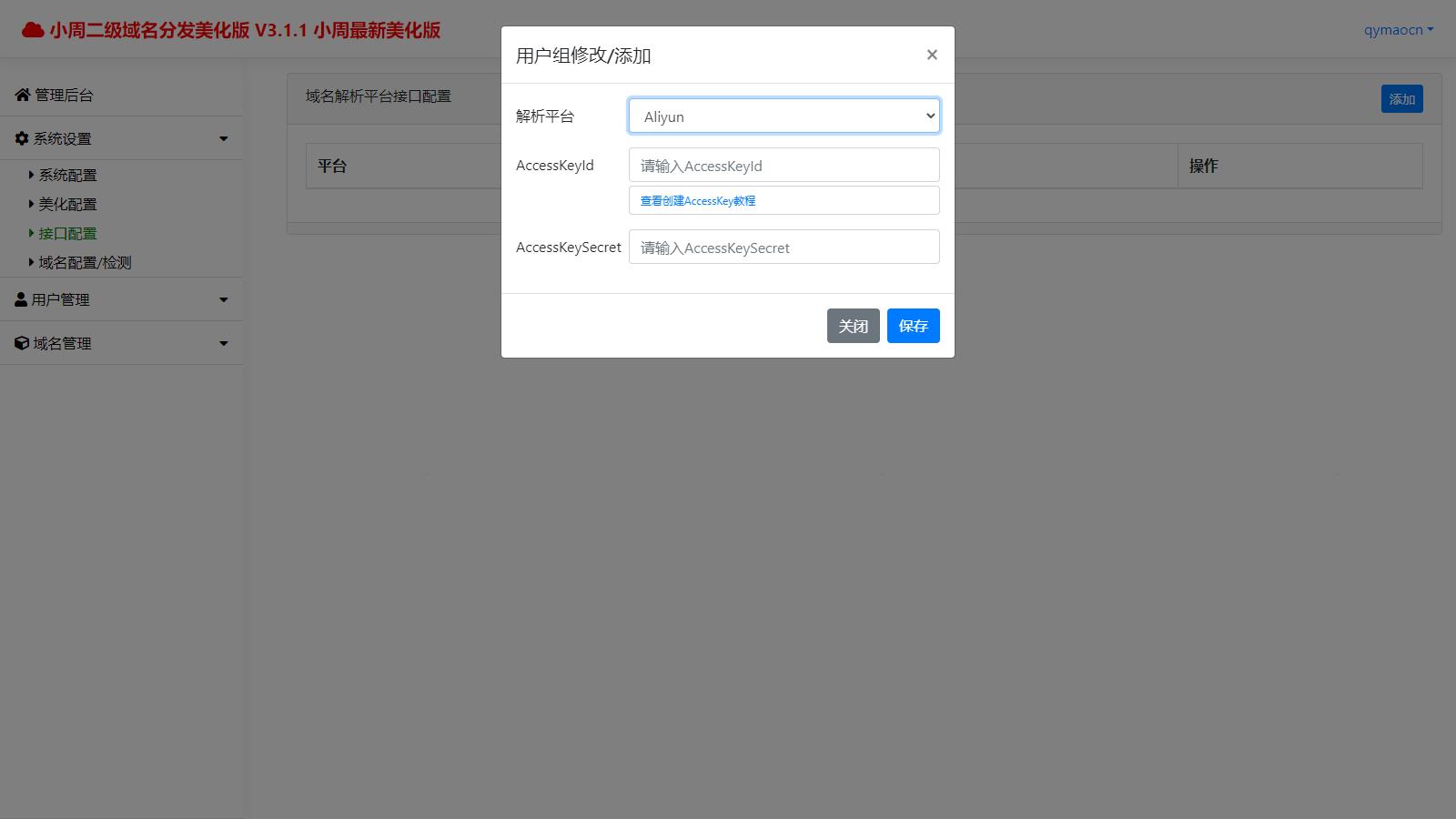
Task: Close the dialog with the X icon
Action: (x=932, y=55)
